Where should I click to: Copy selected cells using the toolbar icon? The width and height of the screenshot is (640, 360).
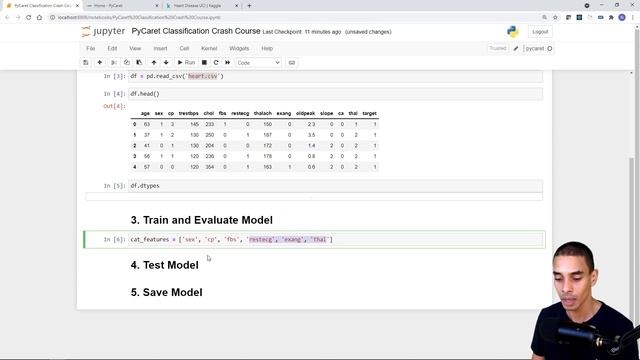(x=127, y=62)
